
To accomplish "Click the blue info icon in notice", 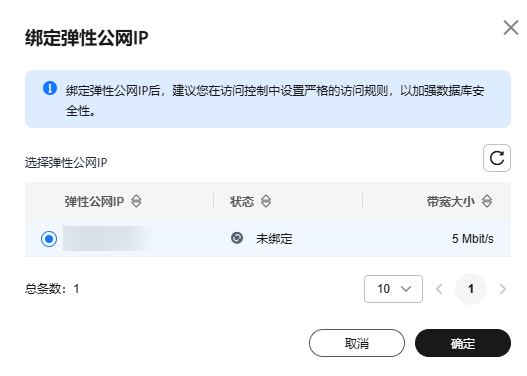I will (50, 88).
